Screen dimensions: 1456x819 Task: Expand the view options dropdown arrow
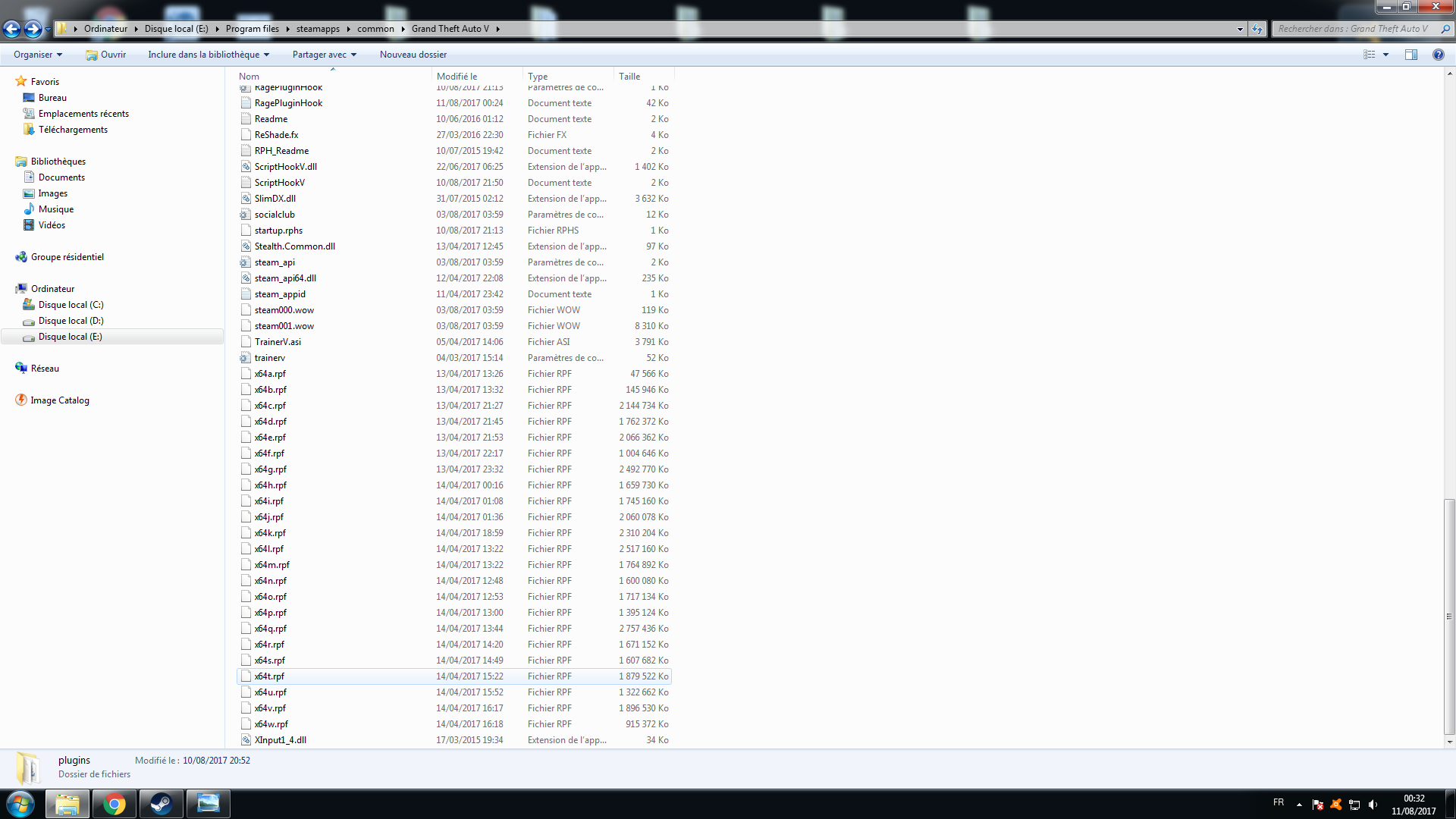pos(1385,55)
